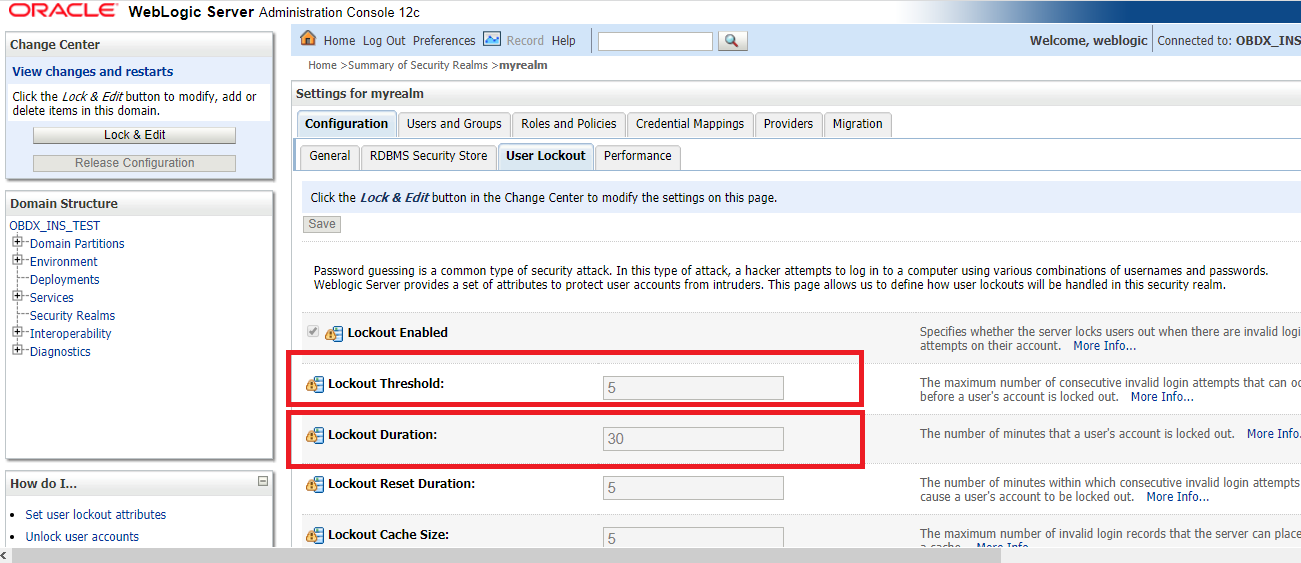Viewport: 1301px width, 563px height.
Task: Click the icon beside Lockout Cache Size
Action: tap(316, 536)
